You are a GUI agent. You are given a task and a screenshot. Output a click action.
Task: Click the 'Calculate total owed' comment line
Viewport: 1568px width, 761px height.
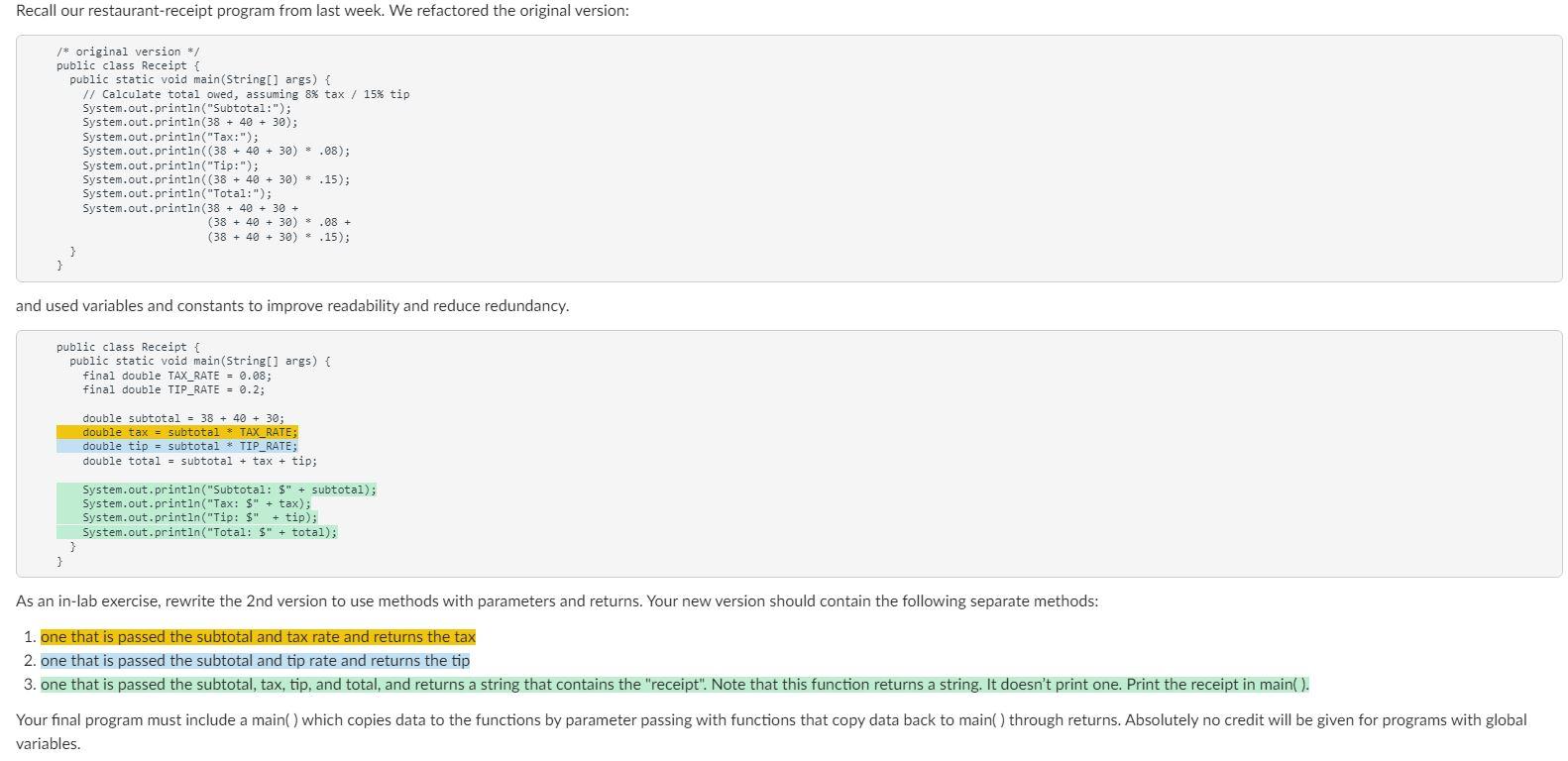click(x=246, y=94)
